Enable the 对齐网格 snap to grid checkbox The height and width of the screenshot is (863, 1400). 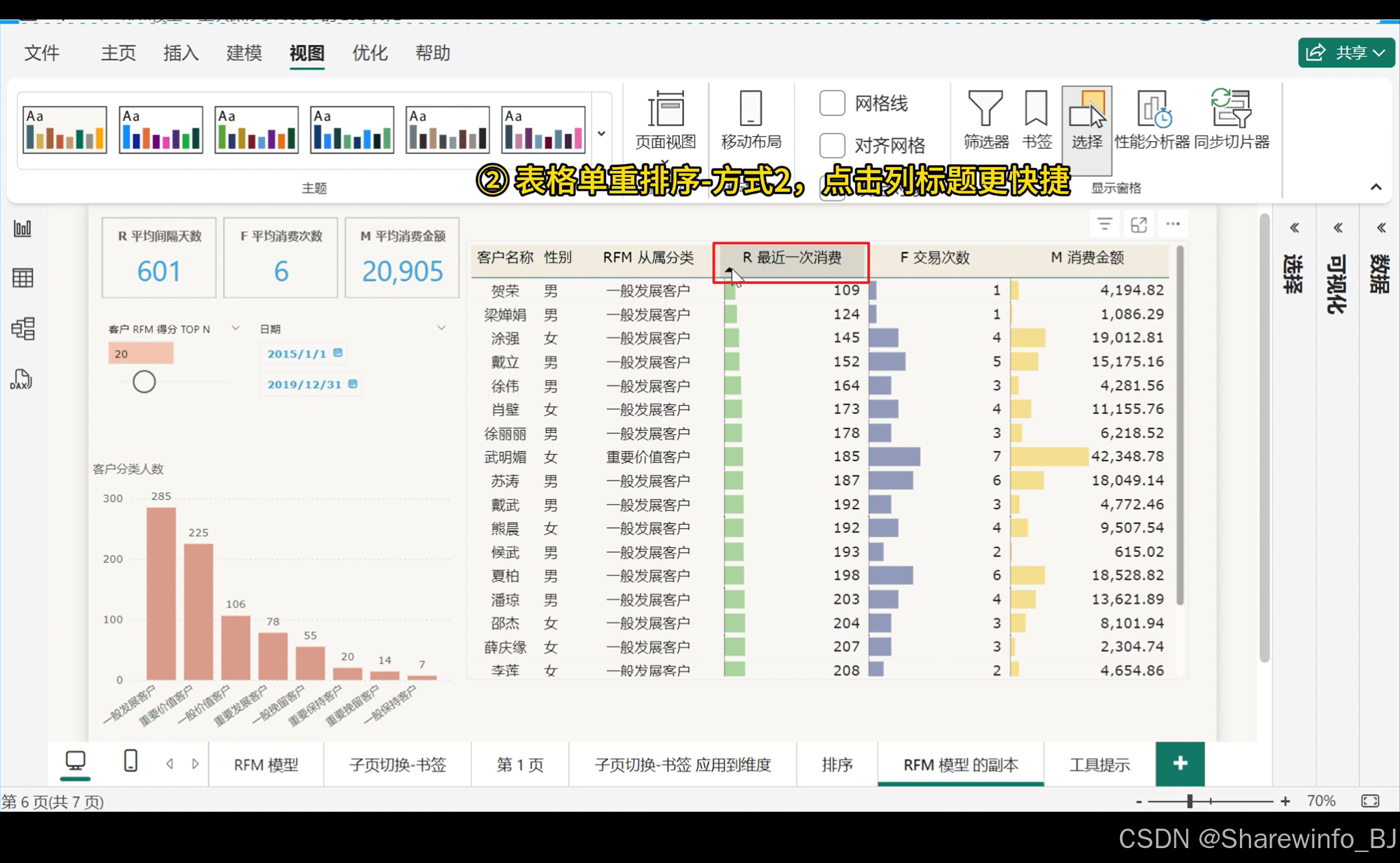click(x=832, y=145)
